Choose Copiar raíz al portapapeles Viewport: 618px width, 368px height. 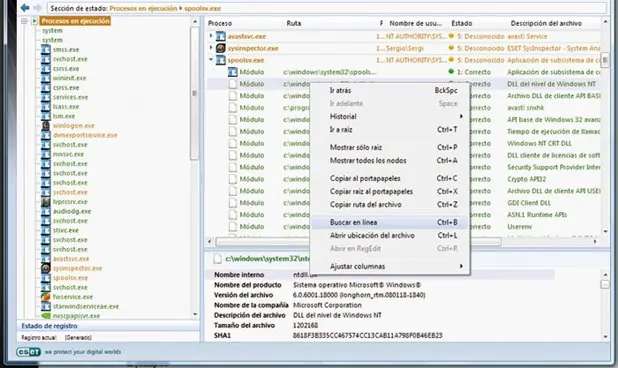pyautogui.click(x=390, y=191)
